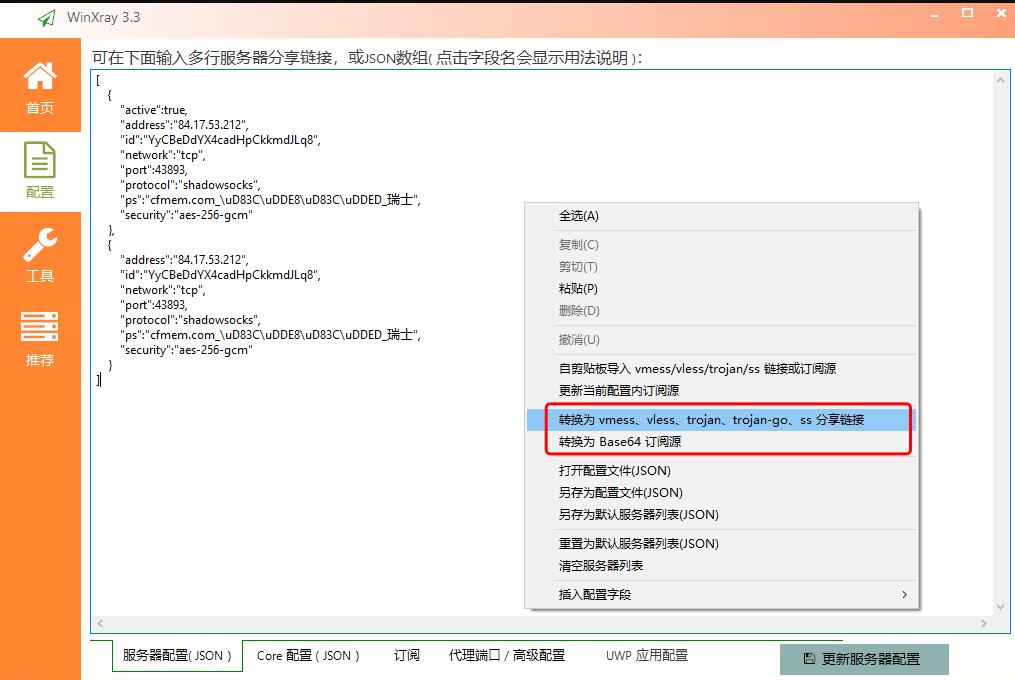The height and width of the screenshot is (680, 1015).
Task: Select 更新当前配置内订阅源 menu entry
Action: [x=721, y=391]
